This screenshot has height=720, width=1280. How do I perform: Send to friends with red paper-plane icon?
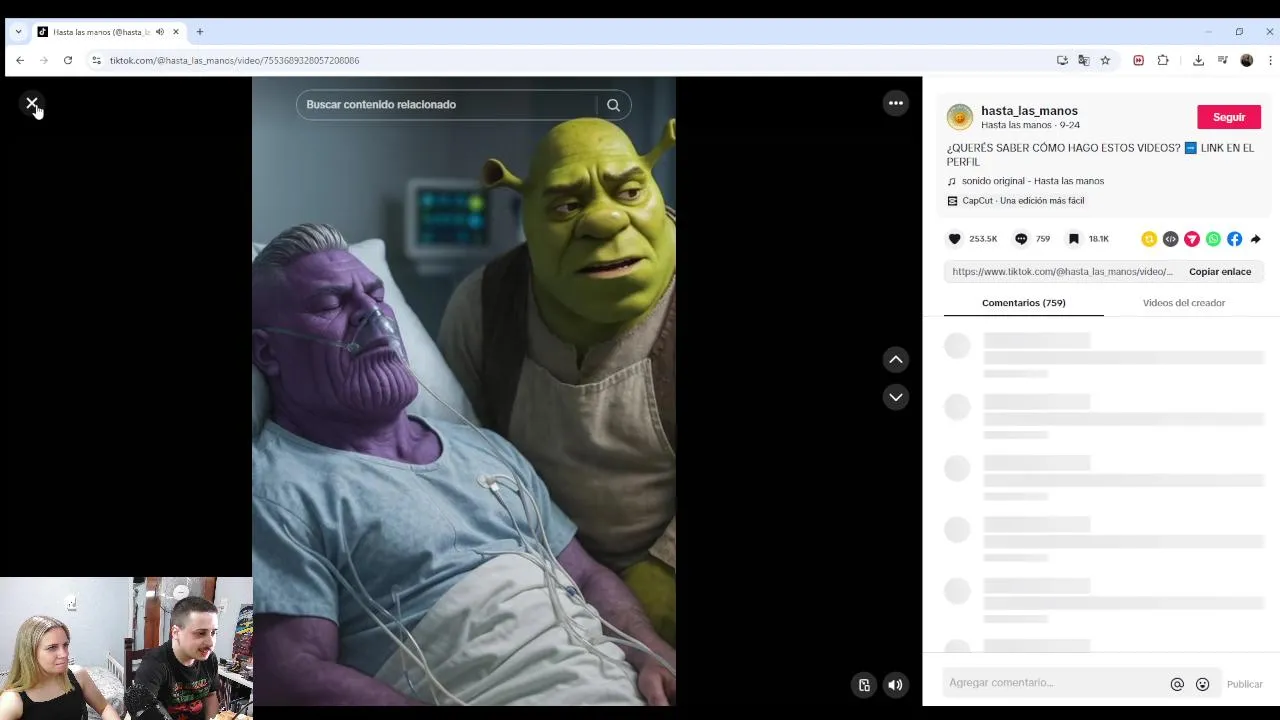click(1192, 239)
